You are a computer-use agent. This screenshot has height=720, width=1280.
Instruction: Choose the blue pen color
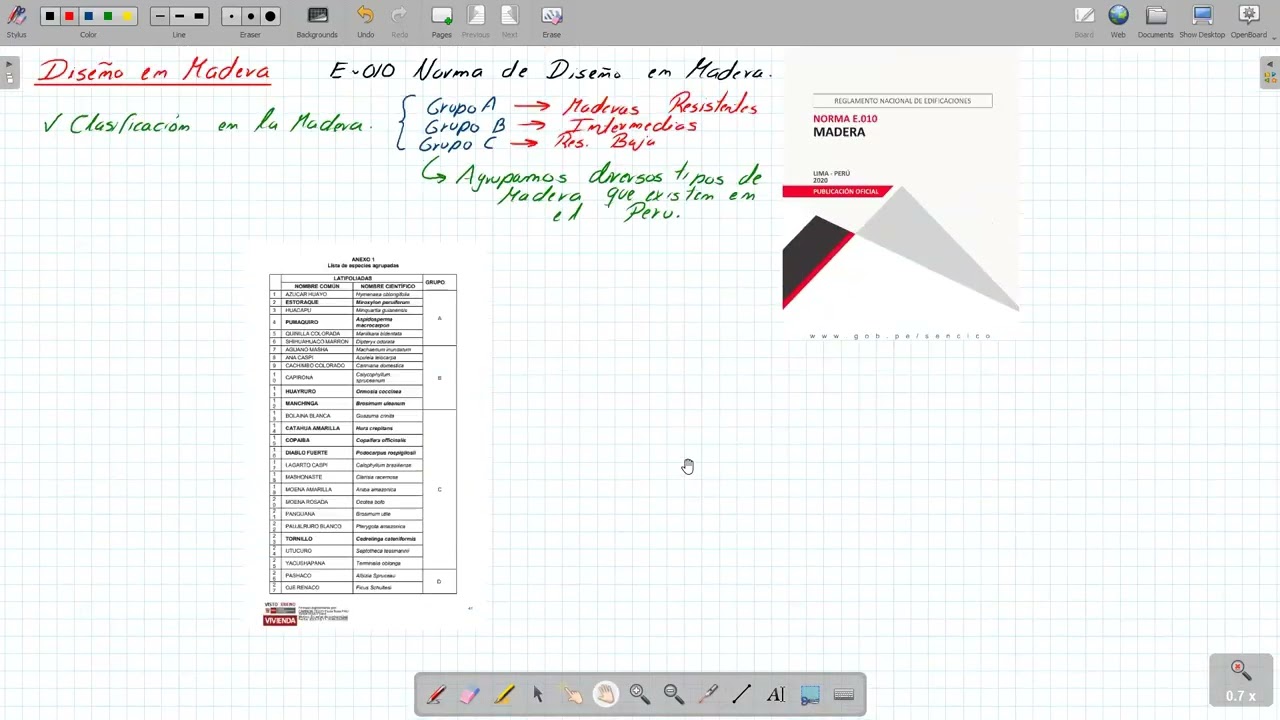coord(88,16)
